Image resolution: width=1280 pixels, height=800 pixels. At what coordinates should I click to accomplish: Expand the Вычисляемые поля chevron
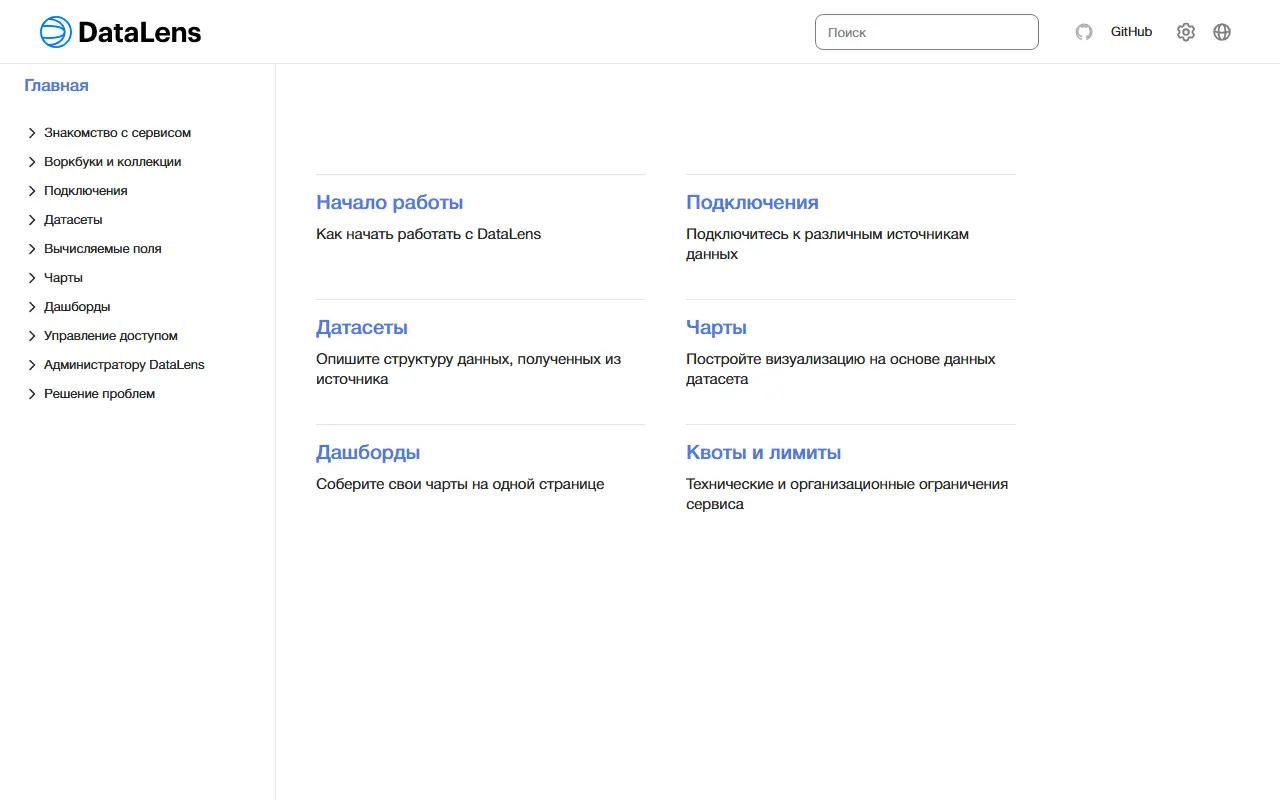[32, 249]
